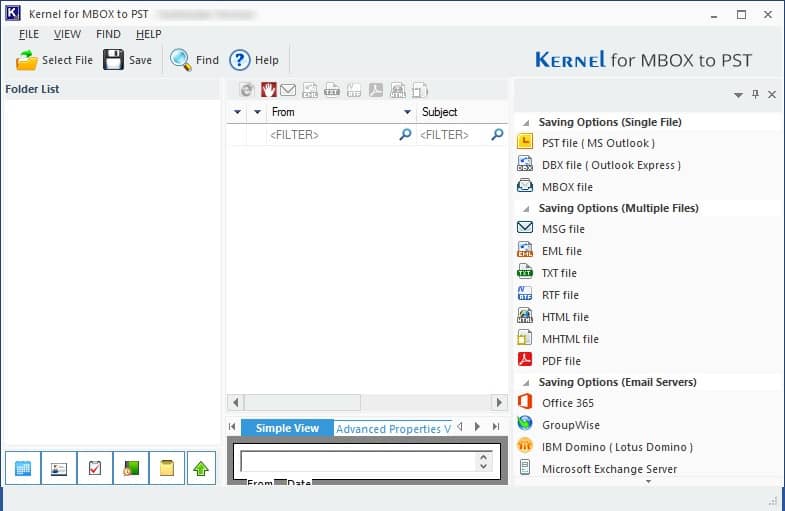Image resolution: width=785 pixels, height=511 pixels.
Task: Click the MHTML export icon in message toolbar
Action: [420, 90]
